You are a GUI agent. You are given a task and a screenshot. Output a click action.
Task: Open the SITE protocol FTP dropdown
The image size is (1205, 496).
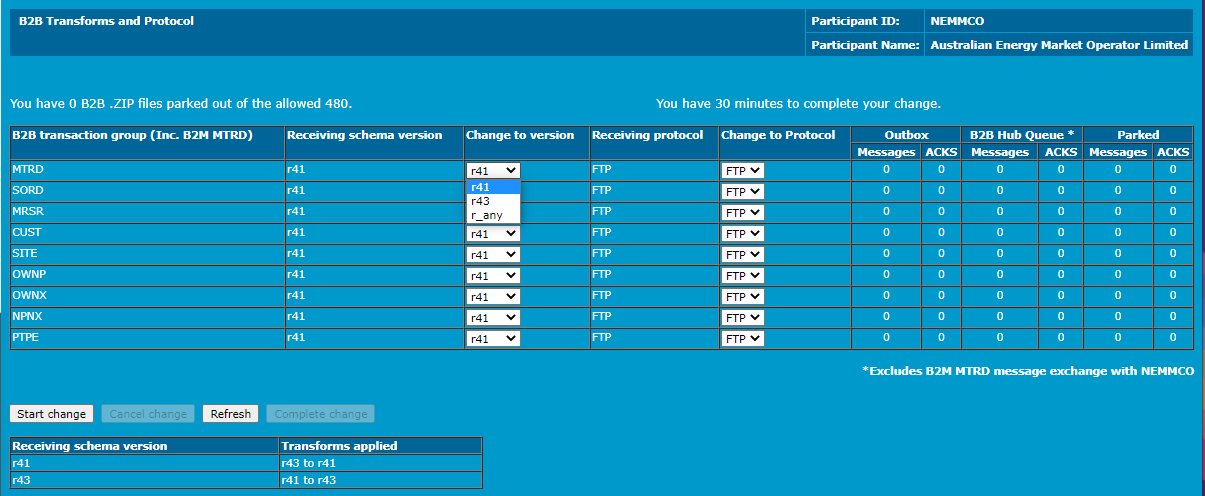coord(743,255)
